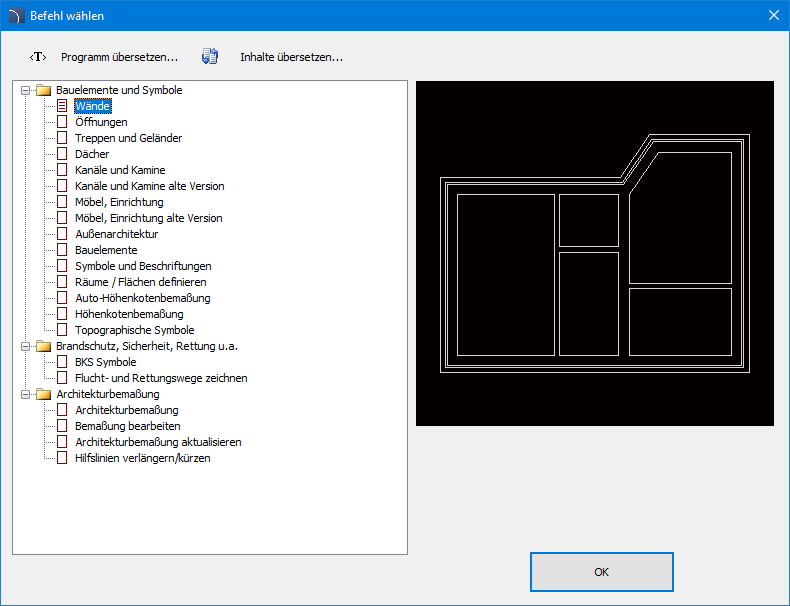Collapse the Bauelemente und Symbole tree node
This screenshot has width=790, height=606.
pos(25,90)
